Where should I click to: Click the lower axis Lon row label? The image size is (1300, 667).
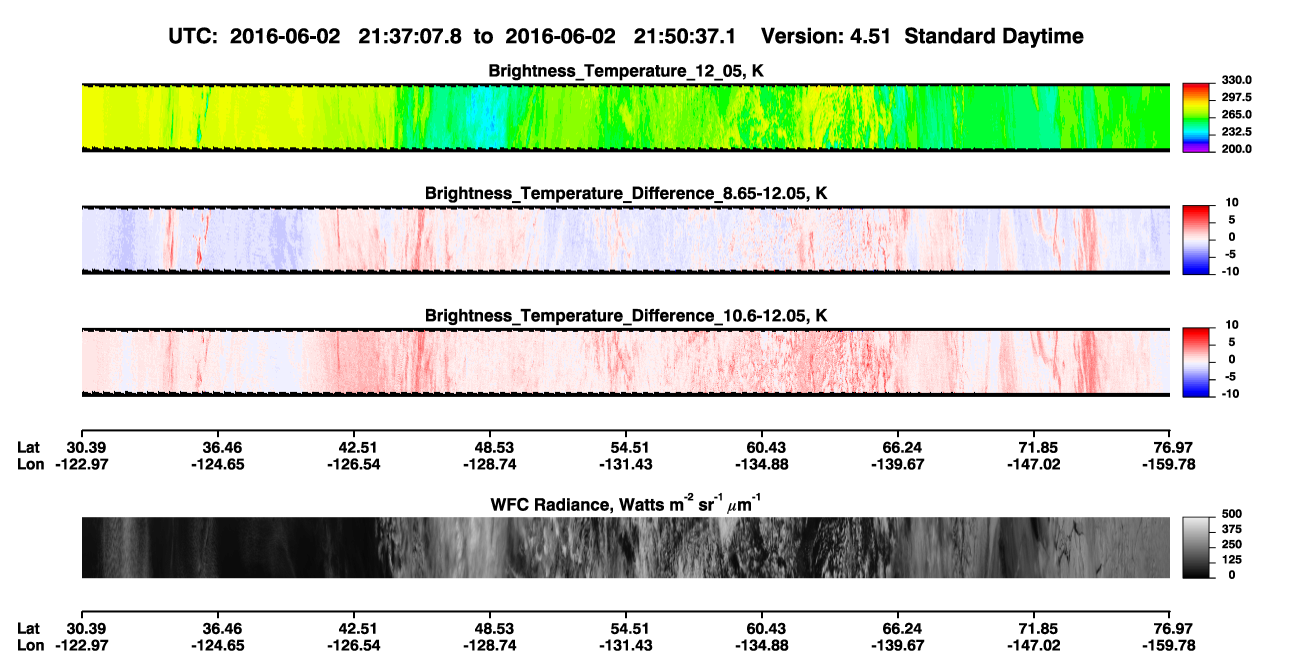(31, 645)
